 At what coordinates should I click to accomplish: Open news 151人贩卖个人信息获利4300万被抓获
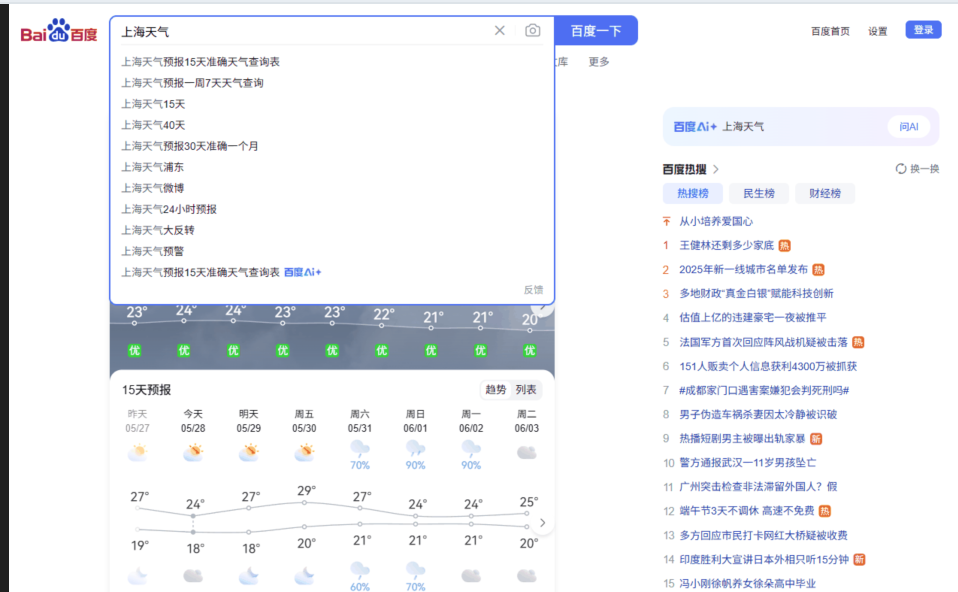pos(768,367)
